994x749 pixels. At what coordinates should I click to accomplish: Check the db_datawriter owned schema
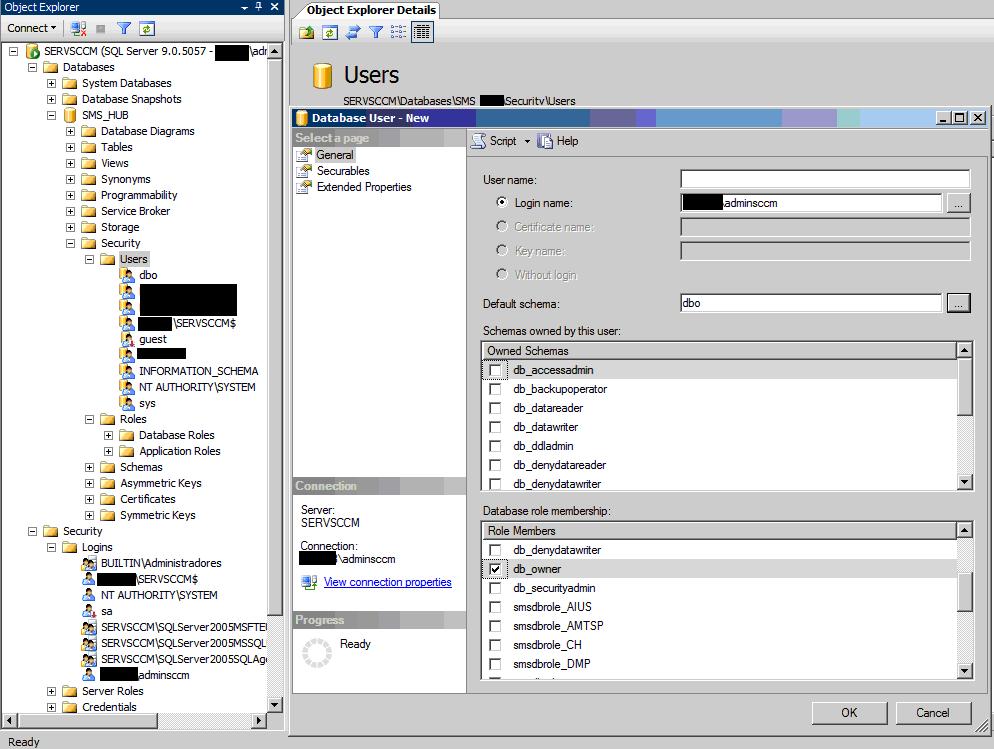[495, 427]
